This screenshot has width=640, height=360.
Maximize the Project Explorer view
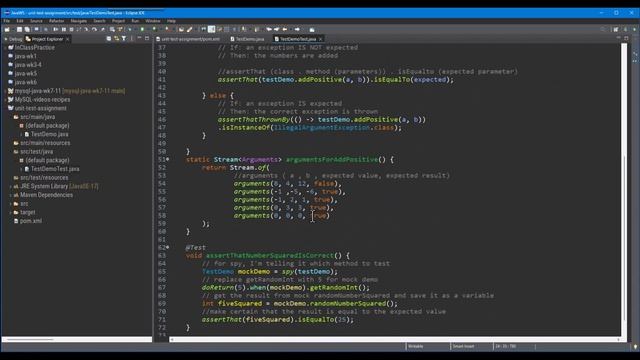(x=147, y=38)
